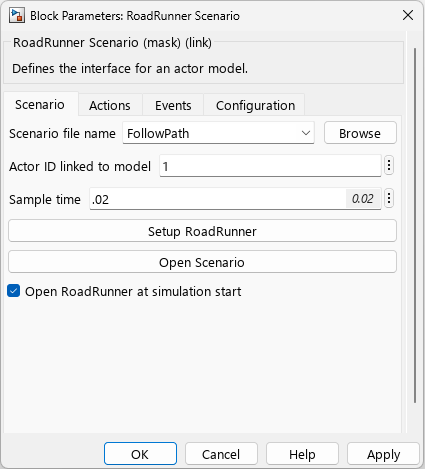Confirm with the OK button
Image resolution: width=425 pixels, height=469 pixels.
[x=140, y=454]
